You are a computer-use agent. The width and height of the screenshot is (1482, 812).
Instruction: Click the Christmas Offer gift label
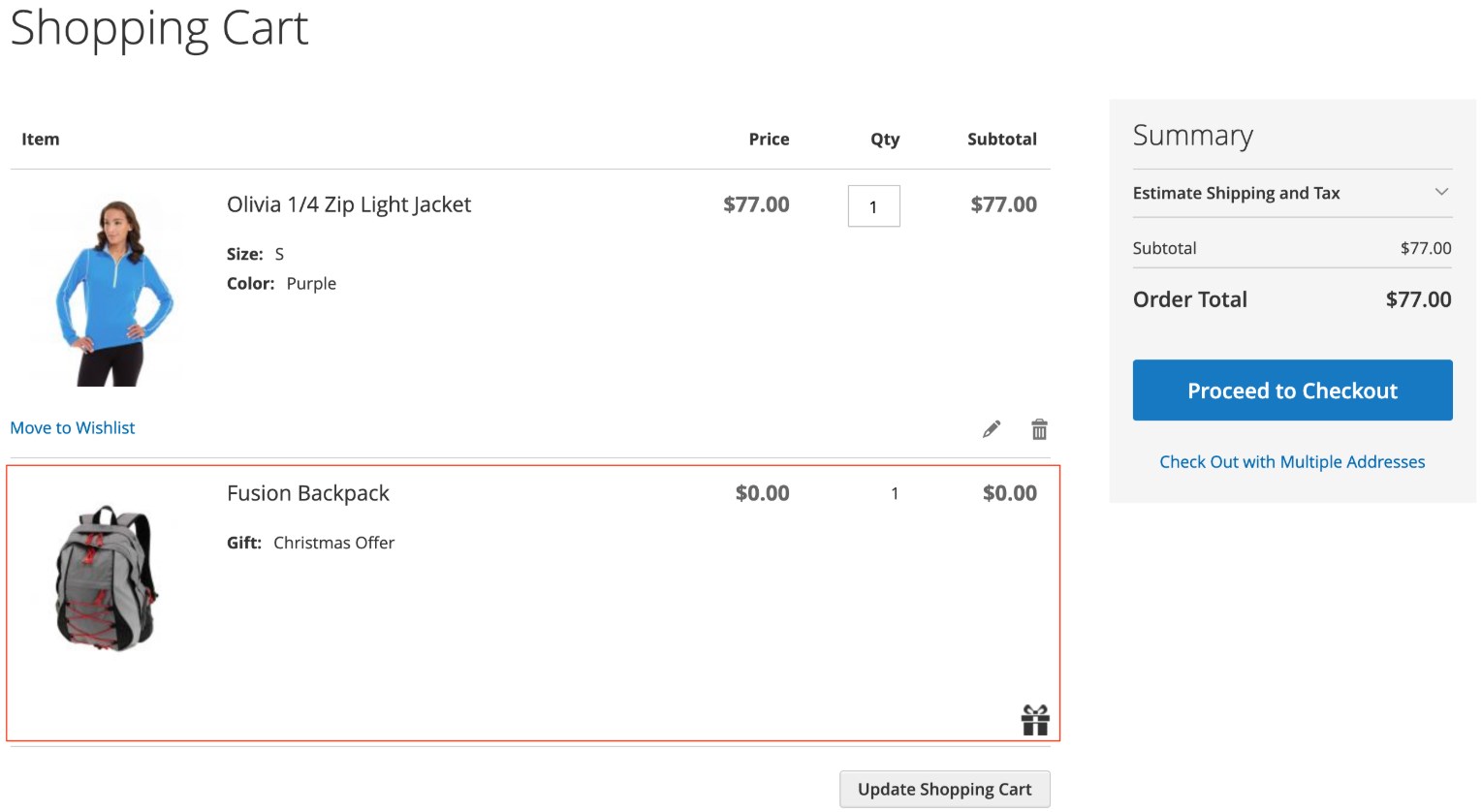[333, 543]
